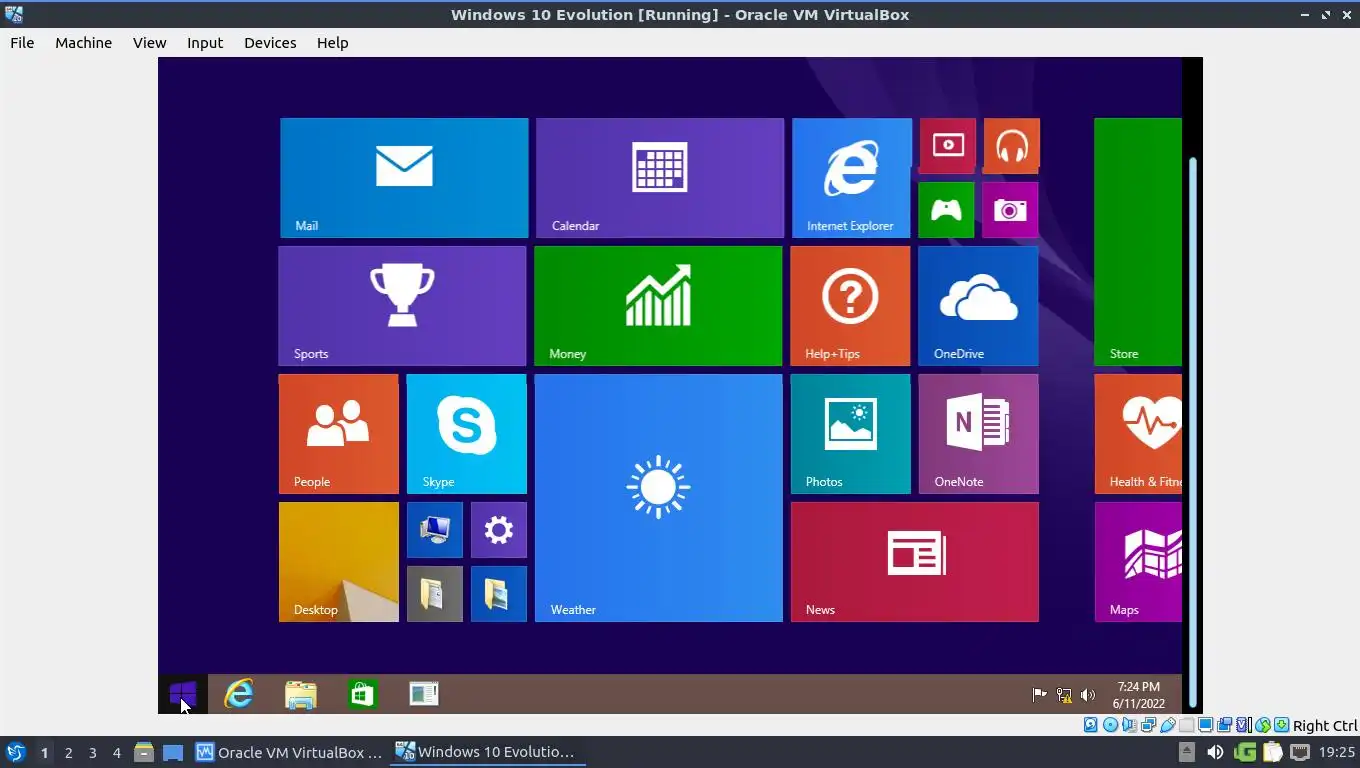This screenshot has height=768, width=1360.
Task: Open the Maps tile
Action: click(1138, 562)
